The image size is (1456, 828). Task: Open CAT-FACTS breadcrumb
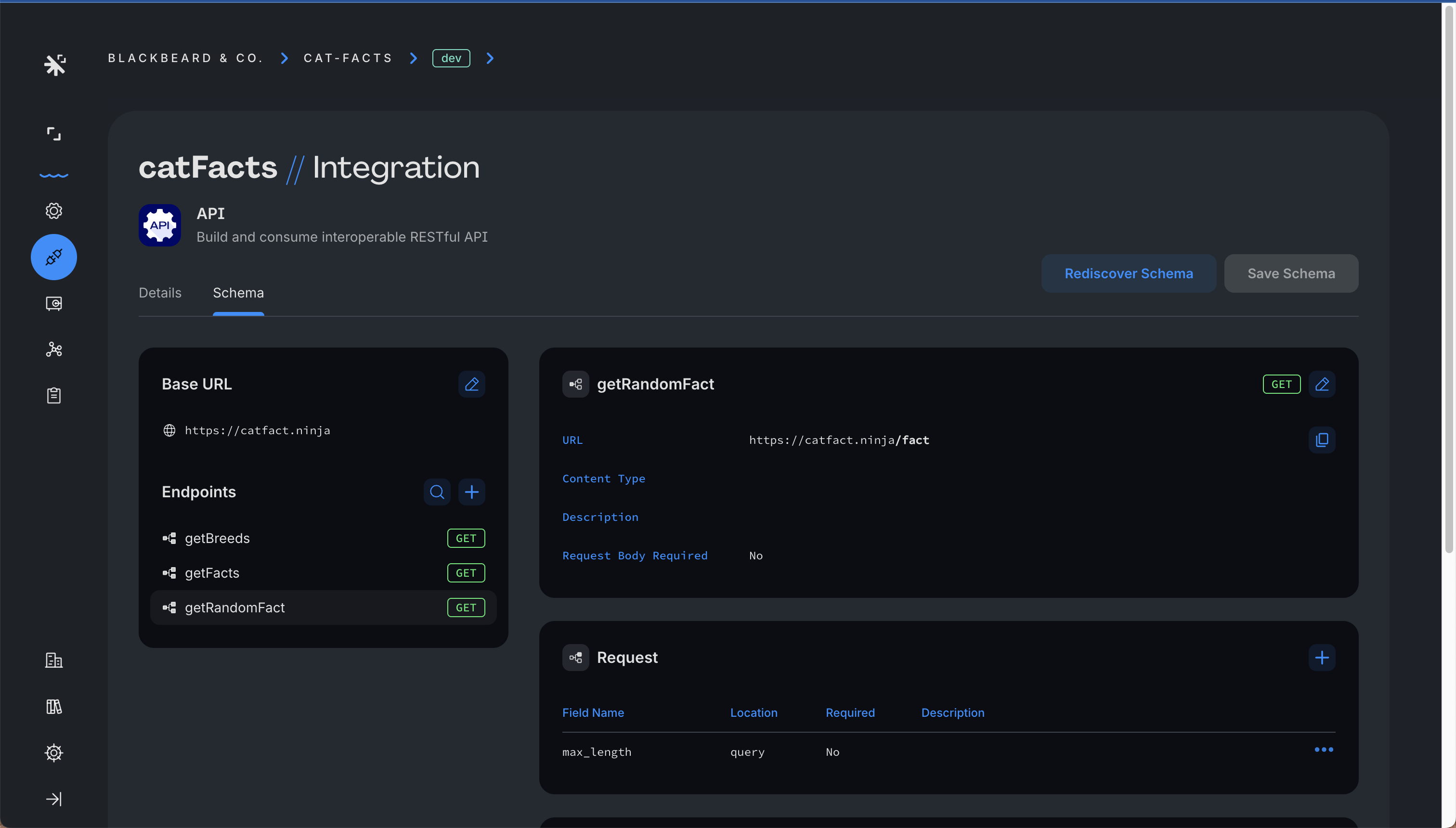coord(348,59)
